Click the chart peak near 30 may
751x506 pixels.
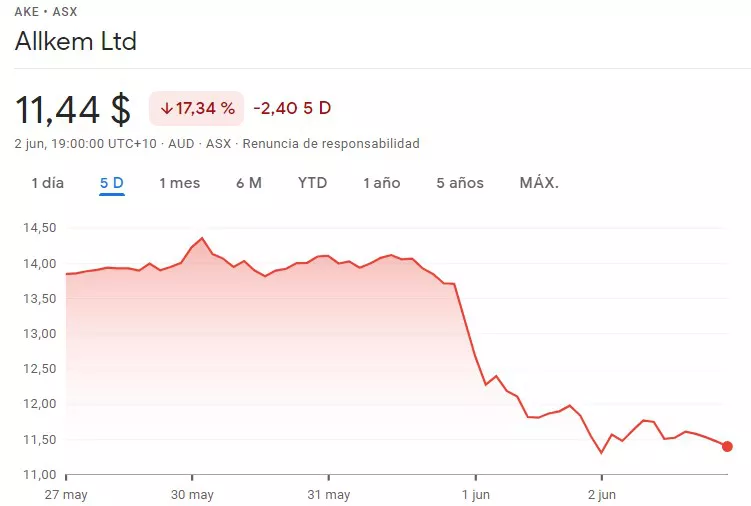coord(202,238)
